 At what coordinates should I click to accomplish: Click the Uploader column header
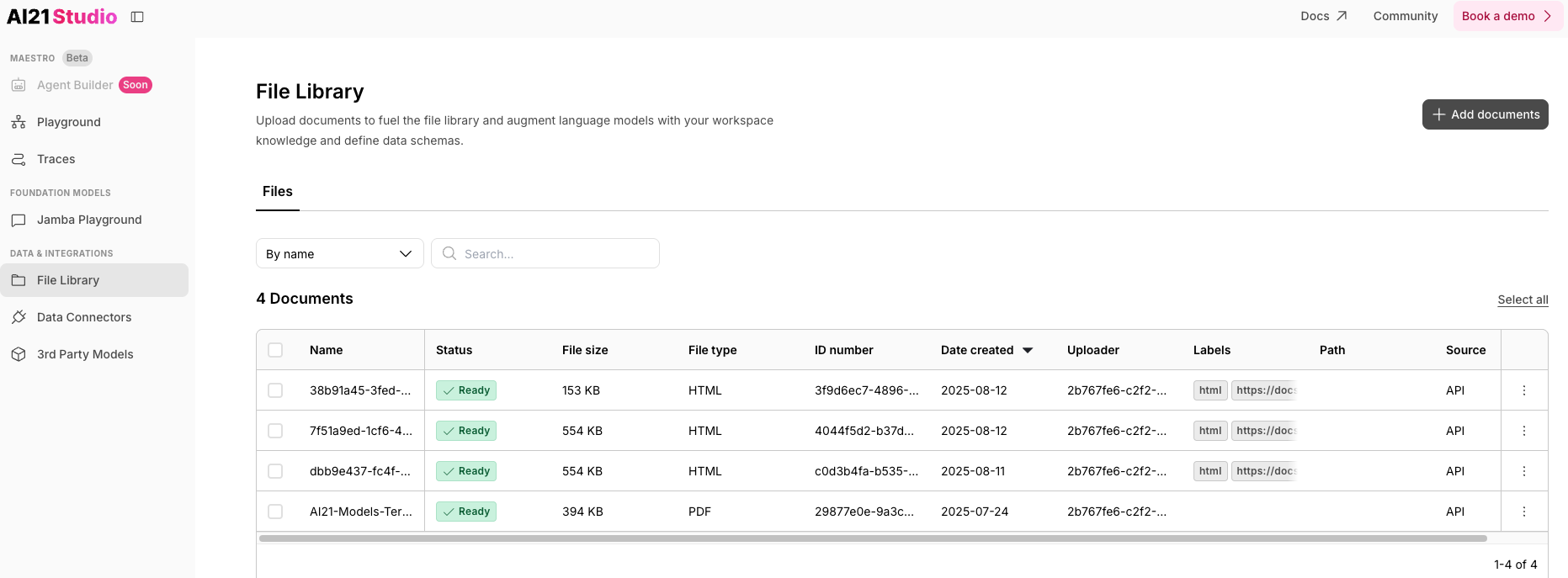point(1093,350)
